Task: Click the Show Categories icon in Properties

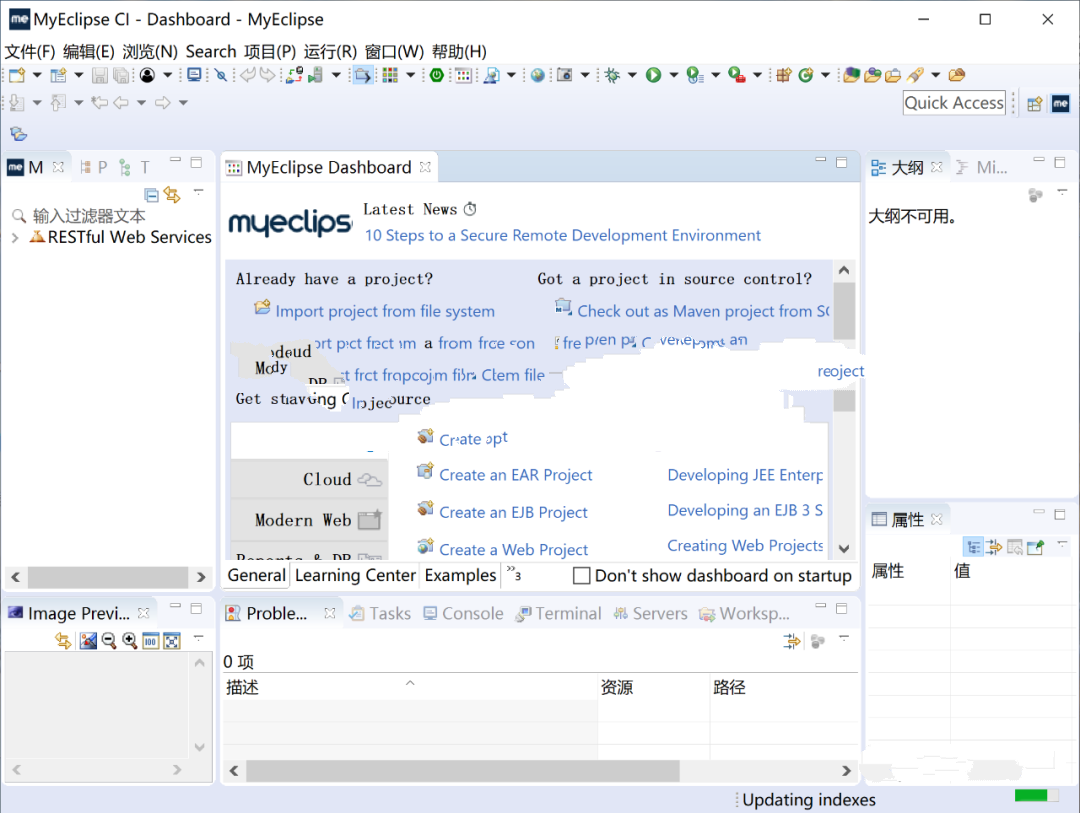Action: [973, 547]
